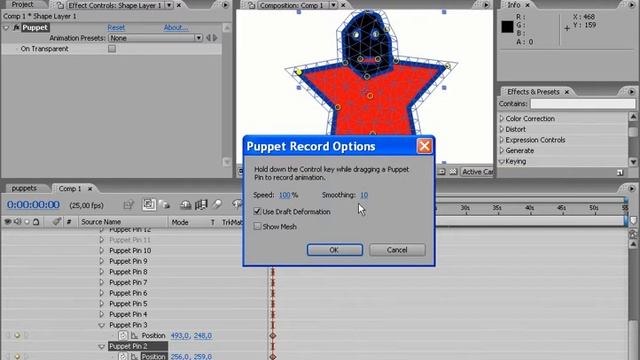
Task: Expand Puppet Pin 10 properties
Action: pyautogui.click(x=102, y=250)
